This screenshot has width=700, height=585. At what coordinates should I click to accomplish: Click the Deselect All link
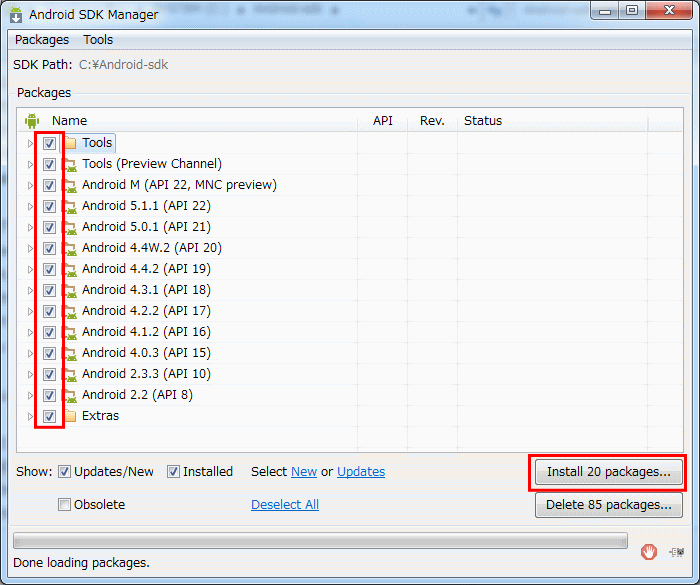[x=285, y=505]
